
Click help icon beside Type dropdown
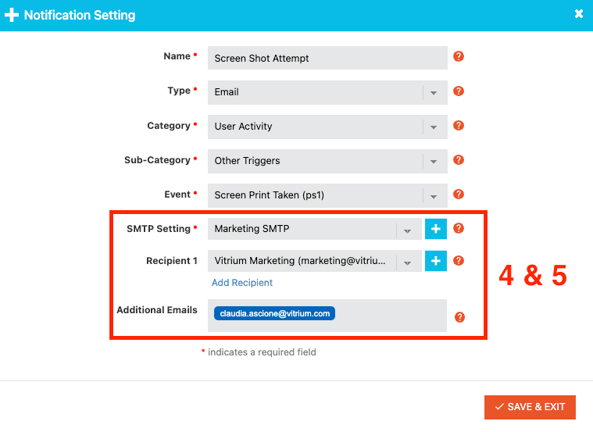[458, 91]
